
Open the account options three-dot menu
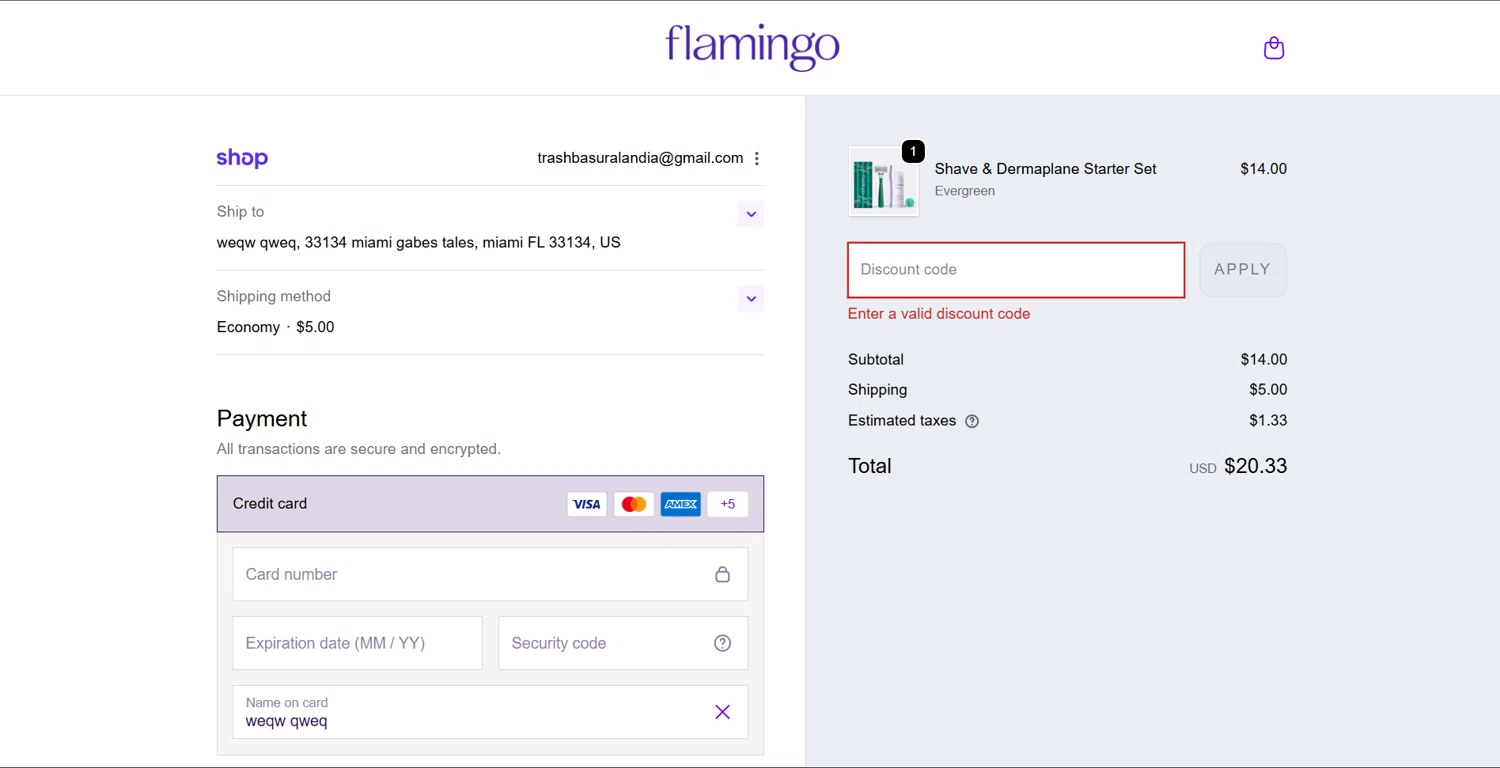point(757,158)
